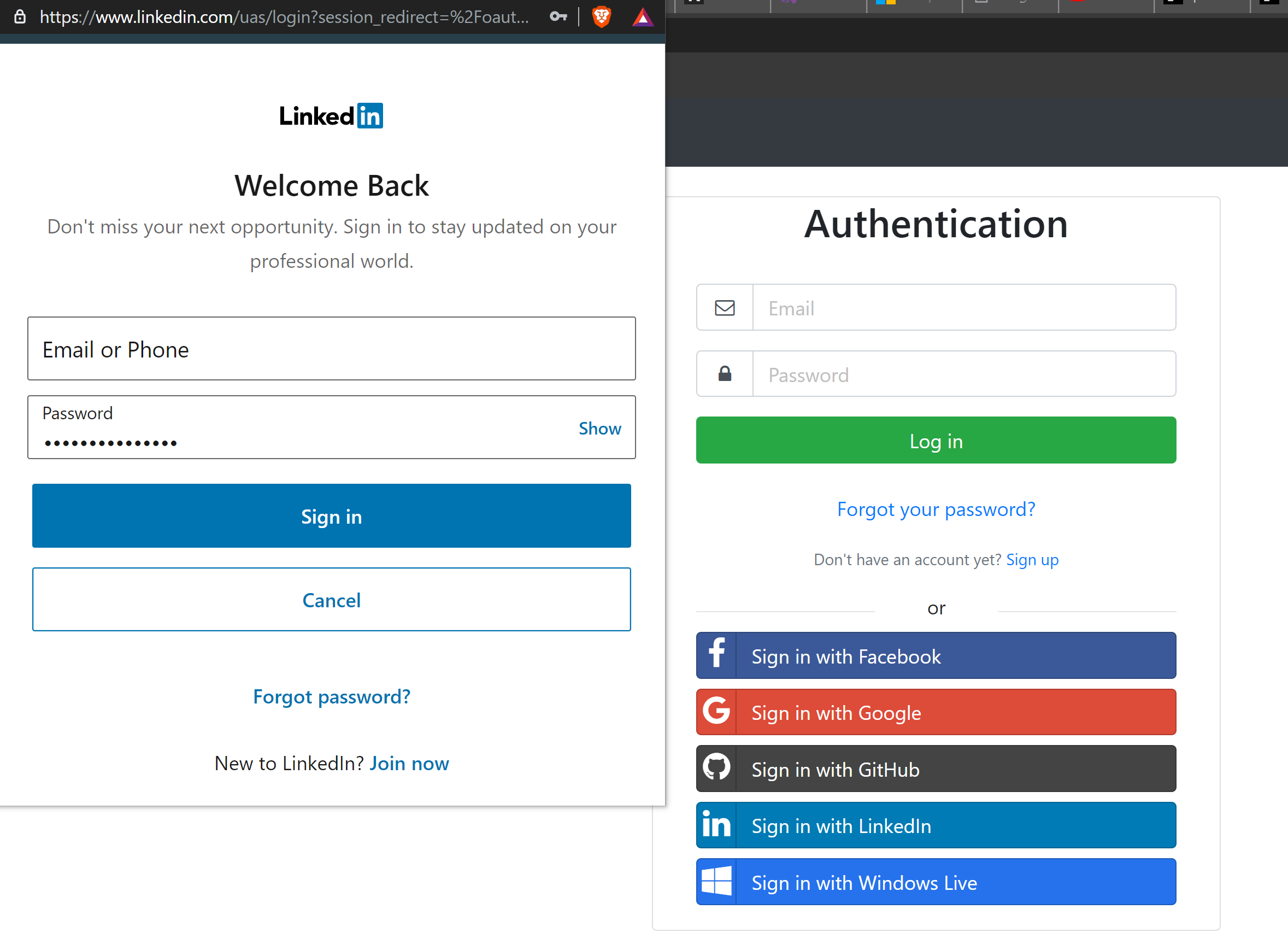
Task: Open the Forgot password? link on LinkedIn
Action: tap(331, 696)
